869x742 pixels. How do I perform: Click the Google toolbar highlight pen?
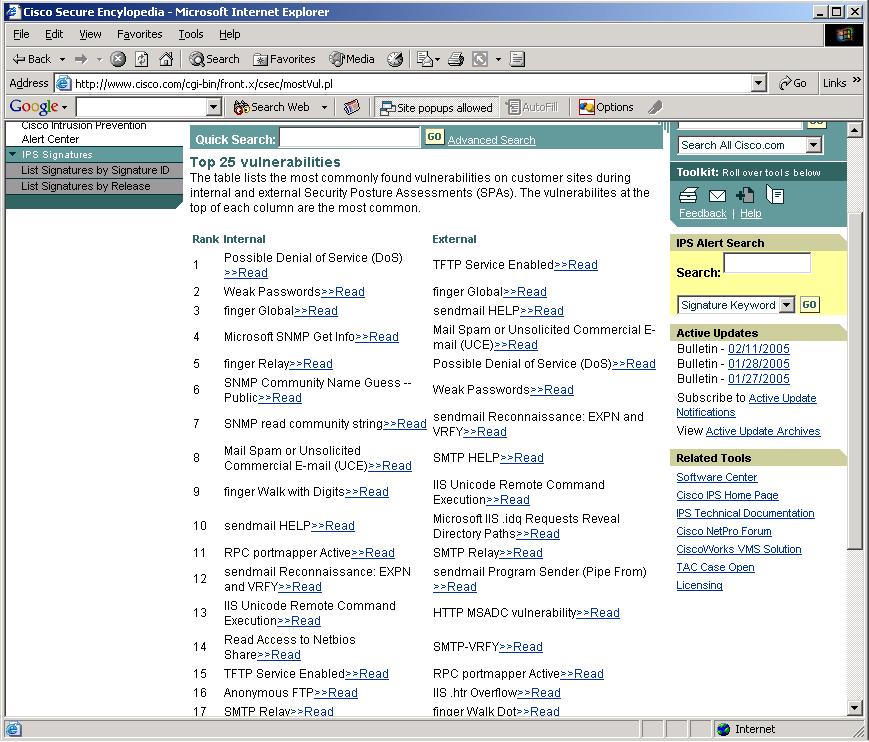(655, 107)
